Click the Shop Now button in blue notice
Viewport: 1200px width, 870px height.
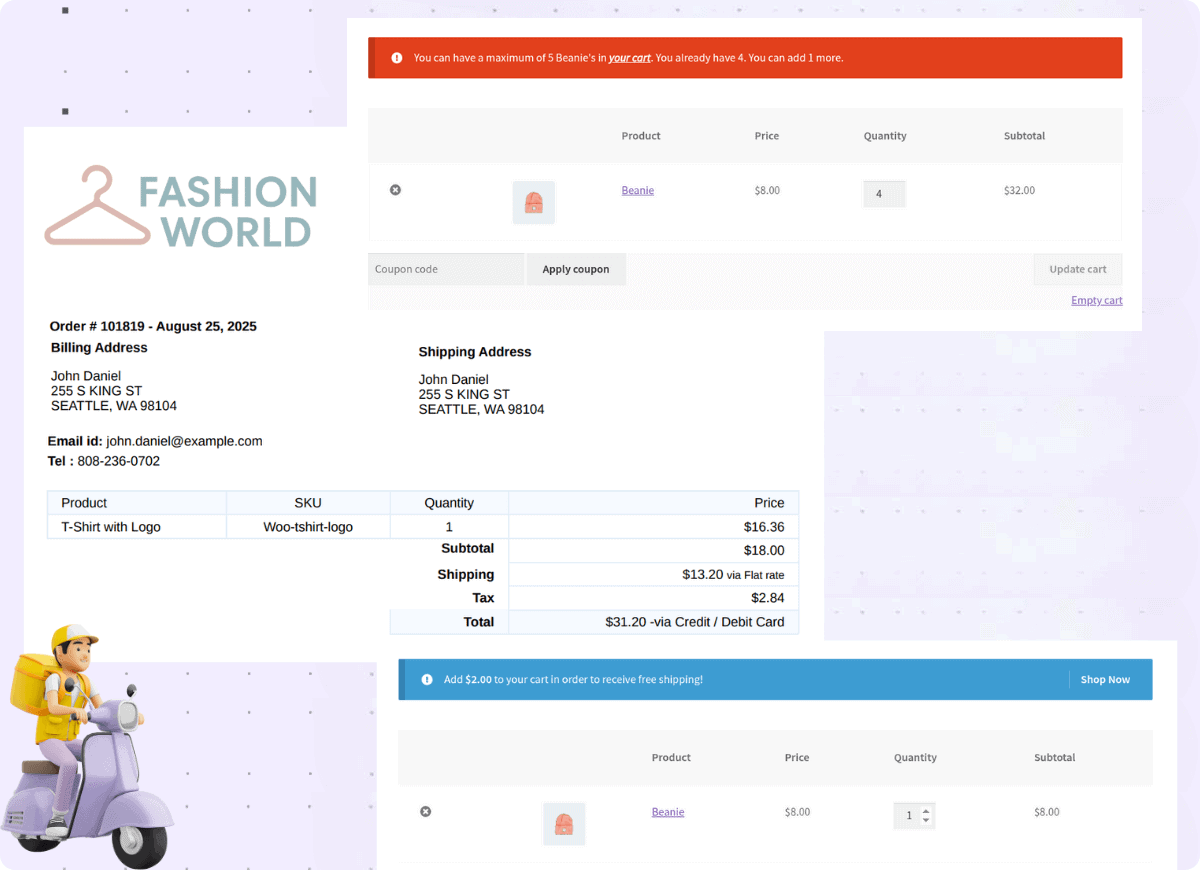(1105, 680)
